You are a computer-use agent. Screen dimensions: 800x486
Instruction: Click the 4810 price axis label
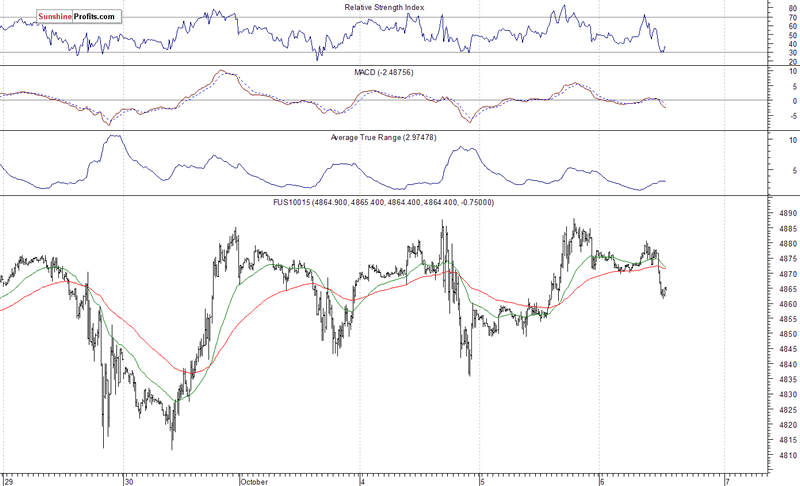pyautogui.click(x=788, y=455)
